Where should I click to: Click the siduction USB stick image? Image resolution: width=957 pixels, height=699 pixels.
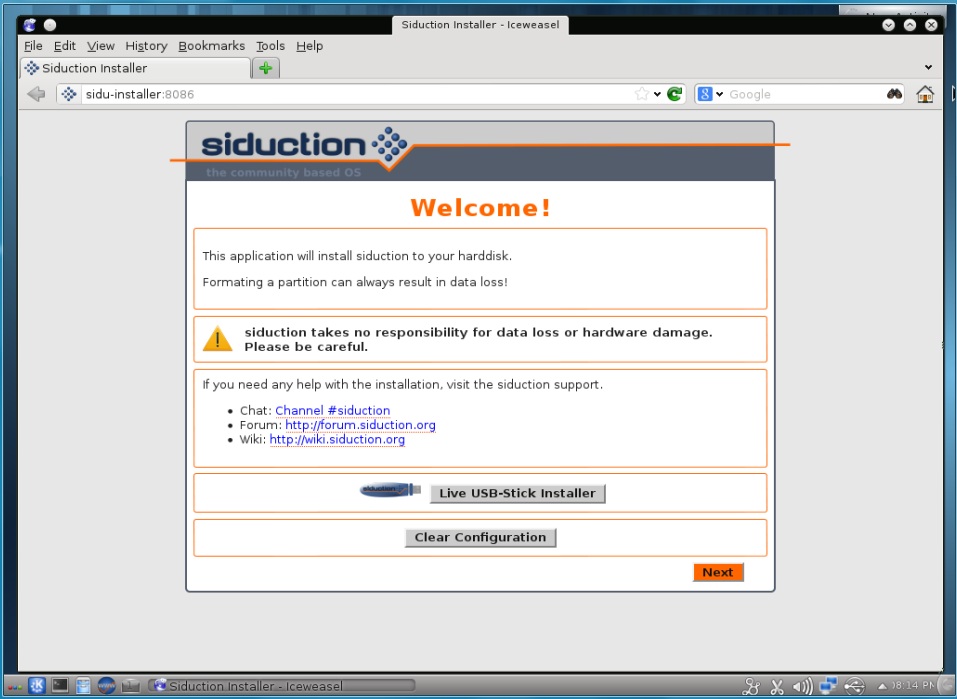(x=391, y=490)
